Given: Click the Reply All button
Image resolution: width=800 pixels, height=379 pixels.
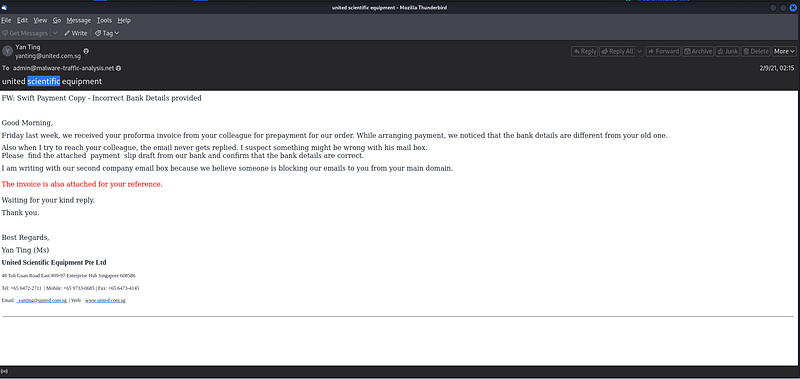Looking at the screenshot, I should click(x=617, y=51).
